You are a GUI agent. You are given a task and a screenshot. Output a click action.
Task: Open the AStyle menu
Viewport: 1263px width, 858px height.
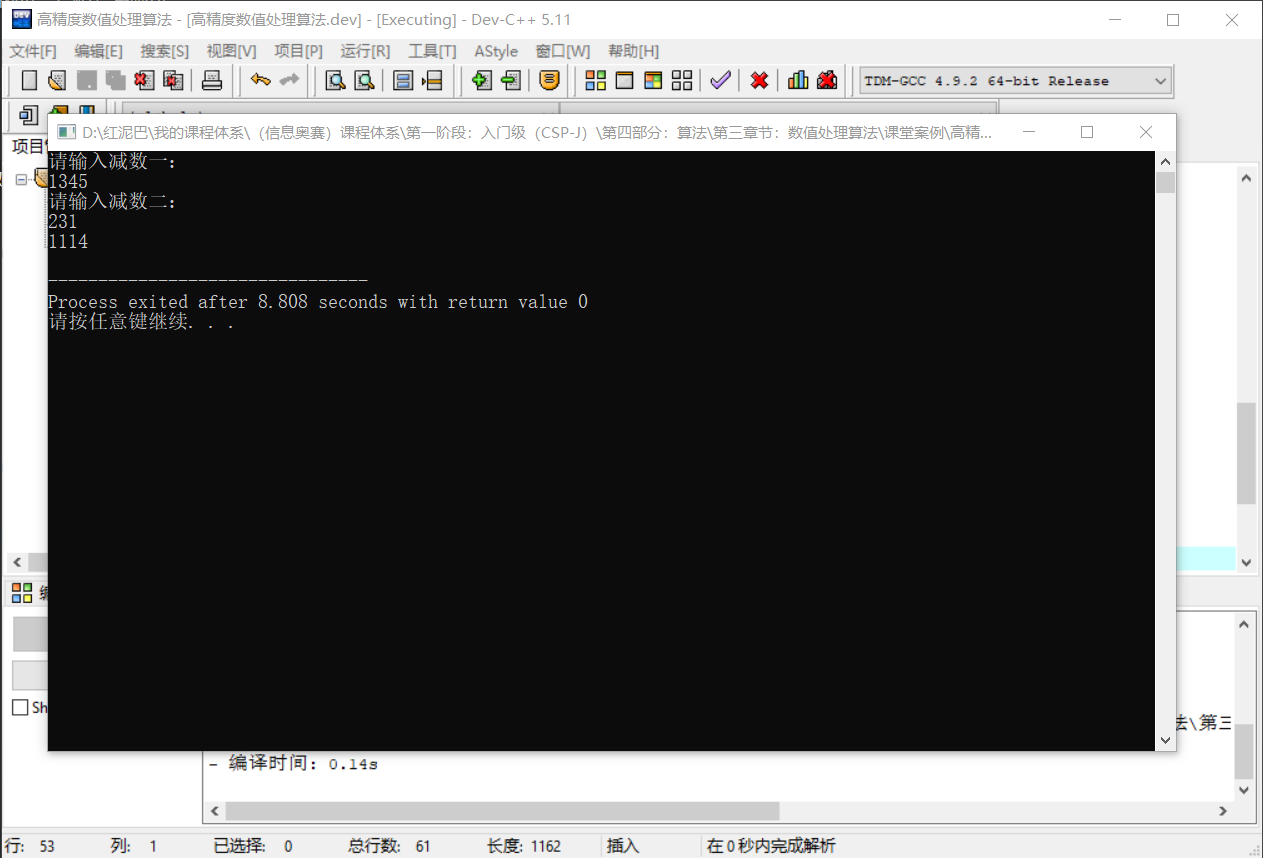[496, 51]
